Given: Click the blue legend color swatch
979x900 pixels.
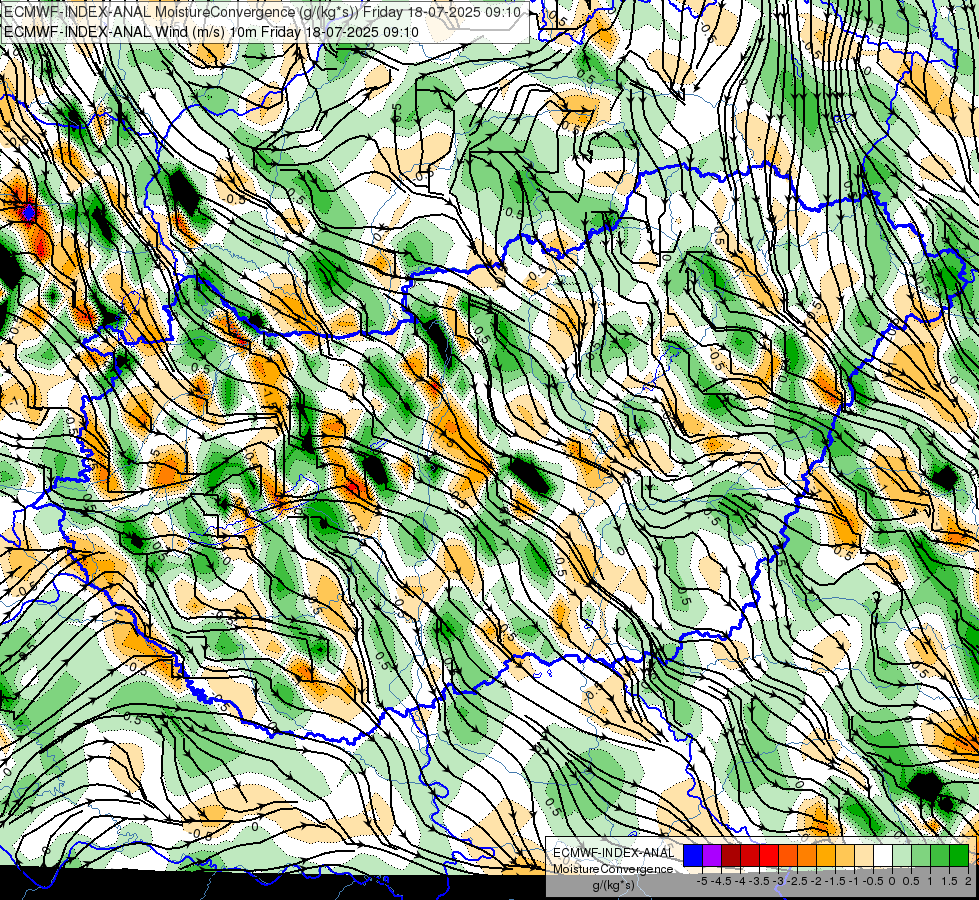Looking at the screenshot, I should [x=693, y=855].
